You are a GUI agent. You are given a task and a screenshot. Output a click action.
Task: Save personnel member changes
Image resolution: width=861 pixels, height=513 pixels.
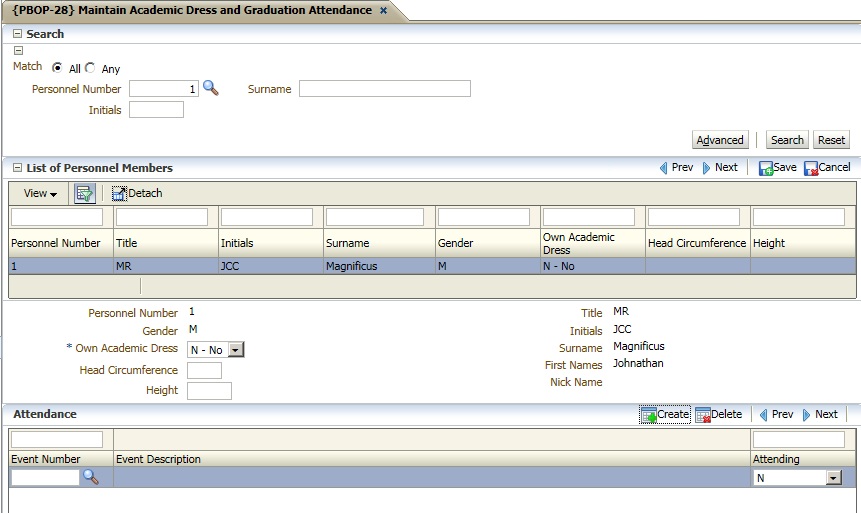(x=778, y=168)
